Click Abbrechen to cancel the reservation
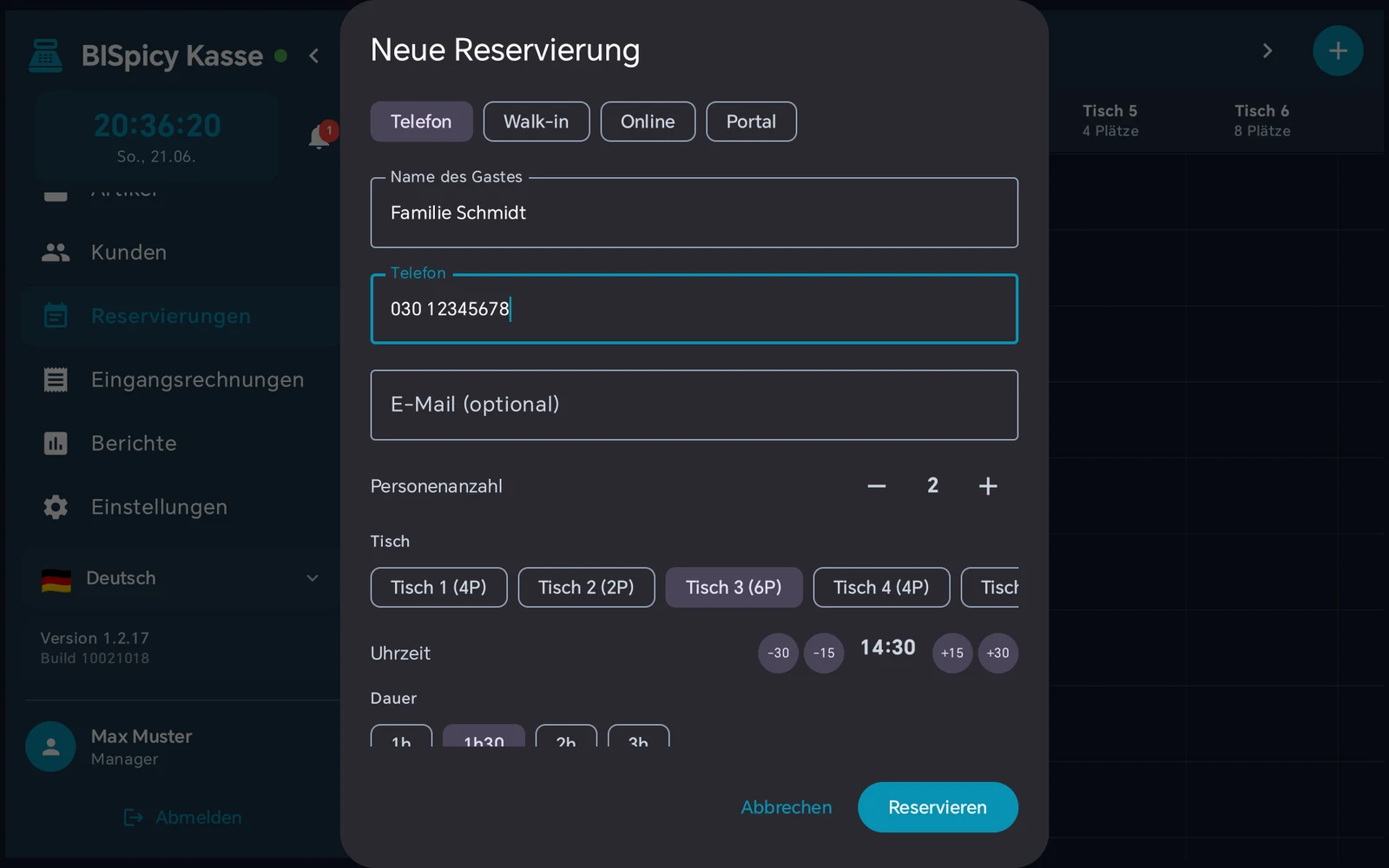Viewport: 1389px width, 868px height. click(787, 807)
